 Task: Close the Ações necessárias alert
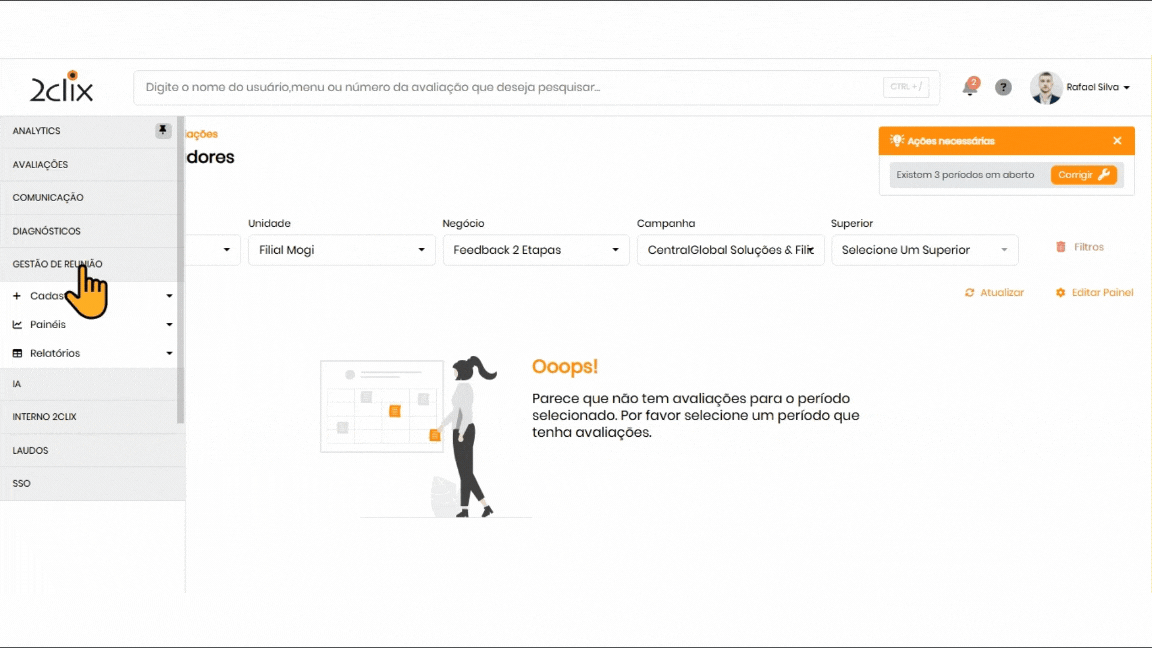point(1117,141)
